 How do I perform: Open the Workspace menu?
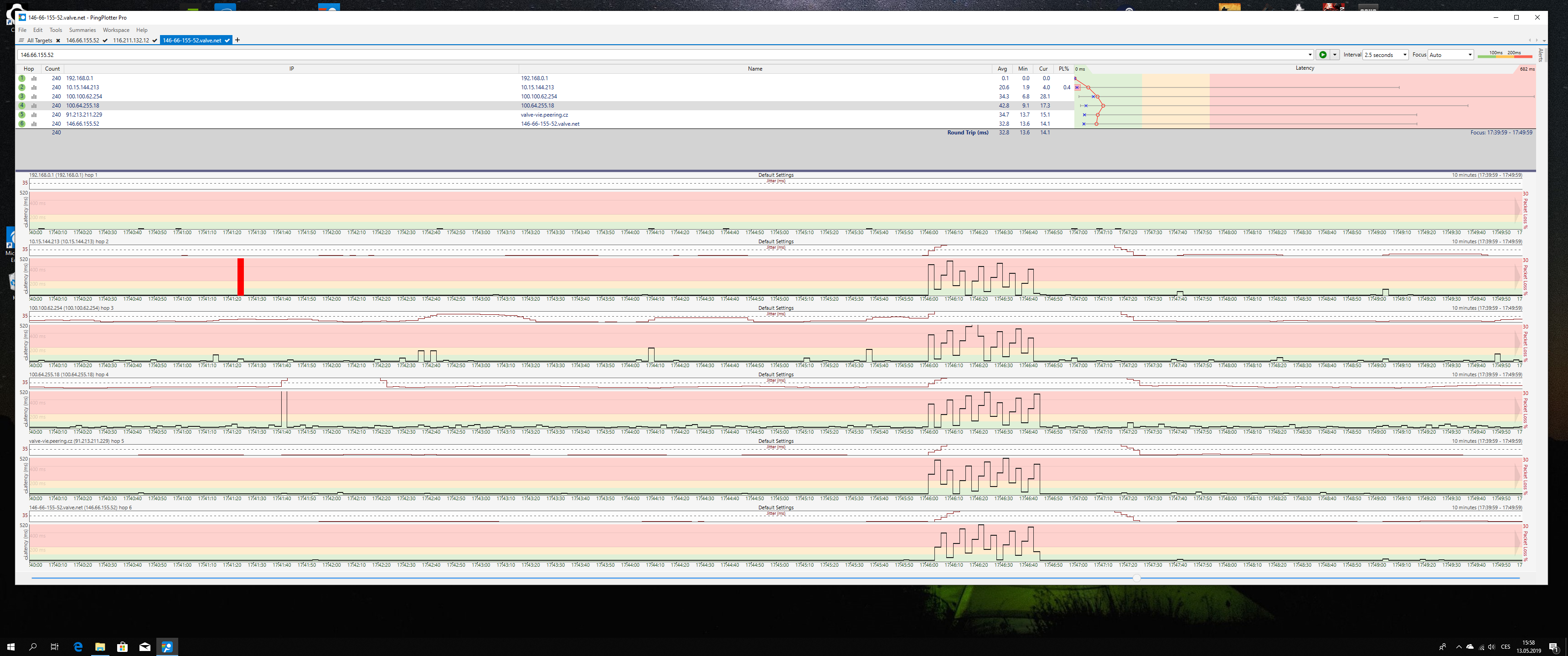pyautogui.click(x=116, y=30)
